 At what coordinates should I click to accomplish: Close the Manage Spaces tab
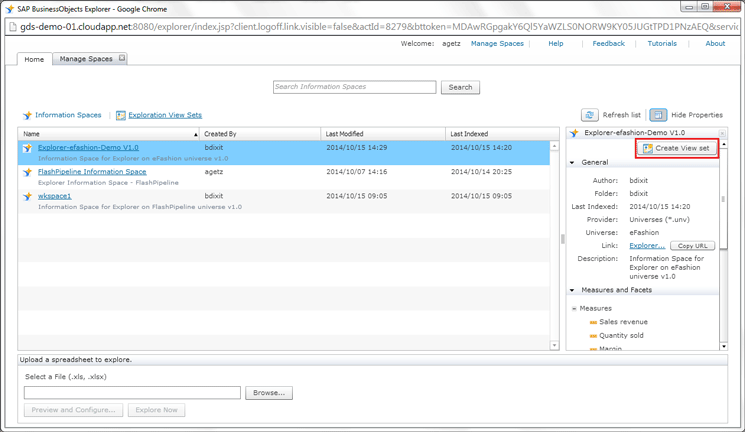[122, 59]
